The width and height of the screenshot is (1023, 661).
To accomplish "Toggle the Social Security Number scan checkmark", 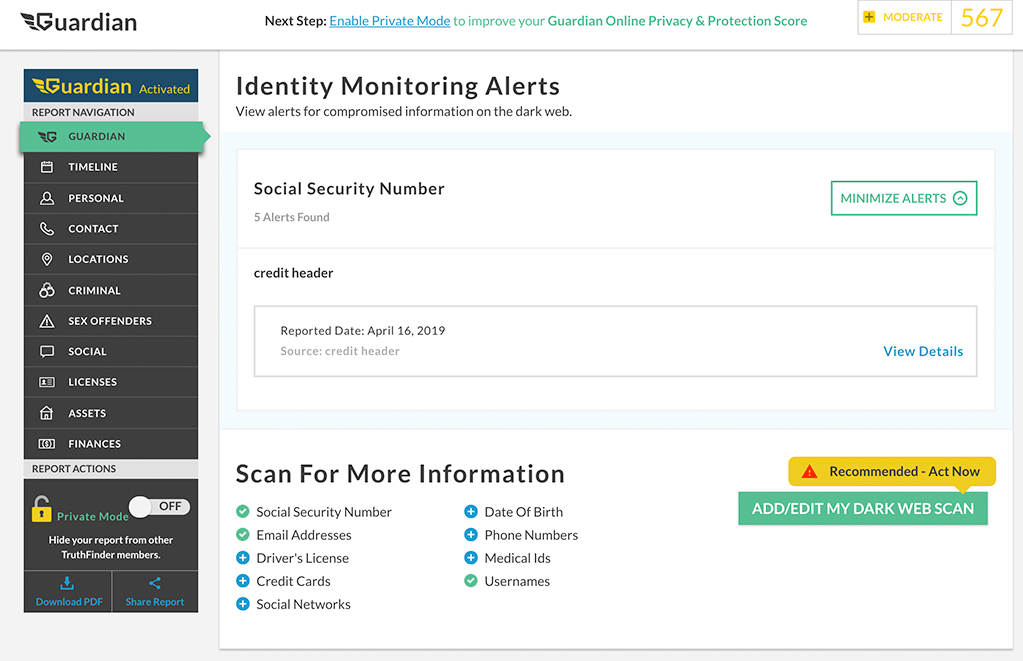I will (x=243, y=512).
